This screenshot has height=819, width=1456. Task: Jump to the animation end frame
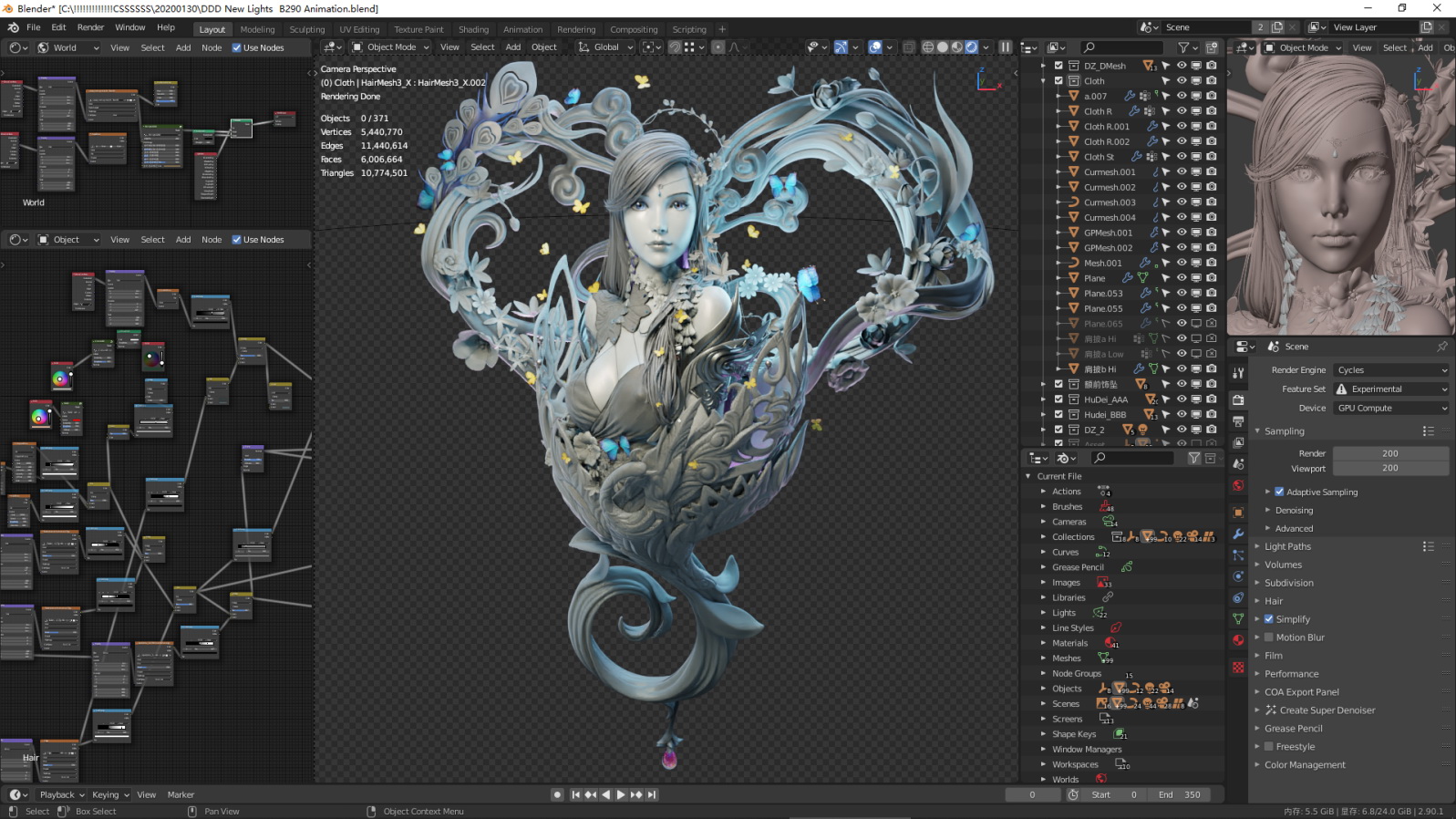point(652,795)
